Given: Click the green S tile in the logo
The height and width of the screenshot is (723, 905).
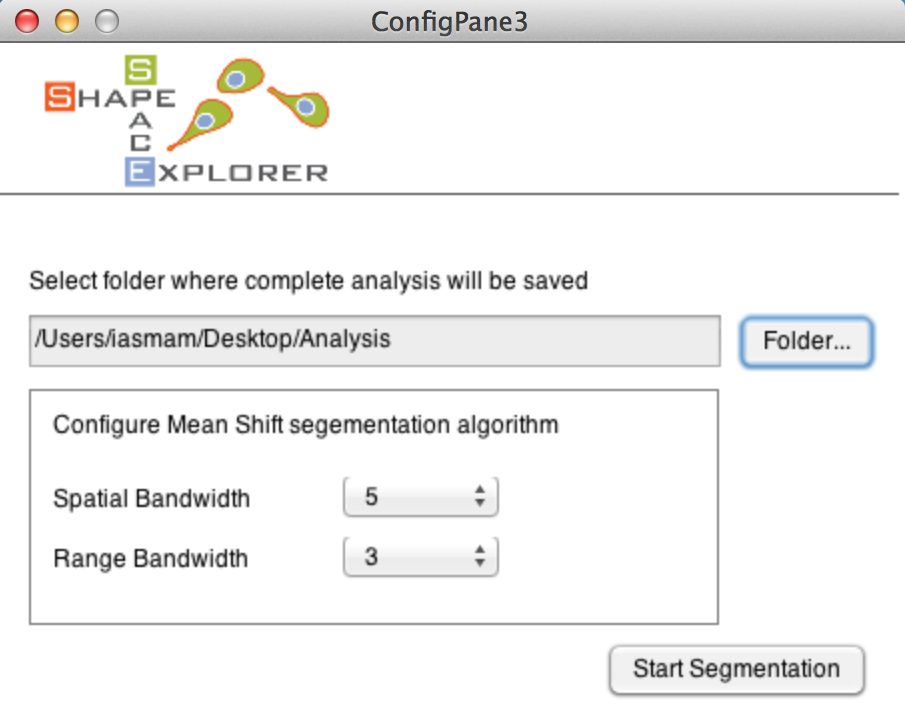Looking at the screenshot, I should pyautogui.click(x=140, y=70).
